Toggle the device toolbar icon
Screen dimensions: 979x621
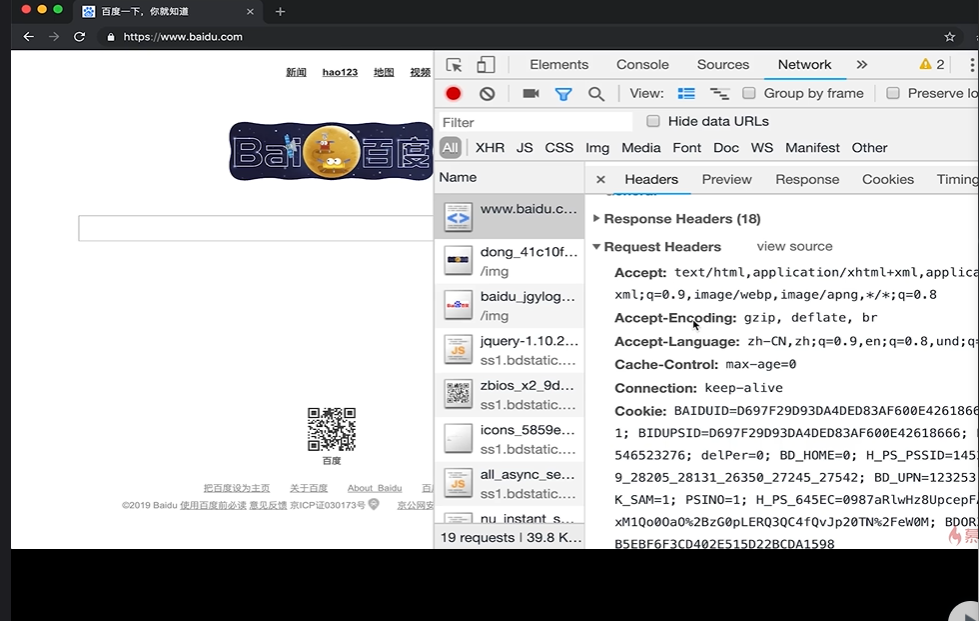pos(486,65)
